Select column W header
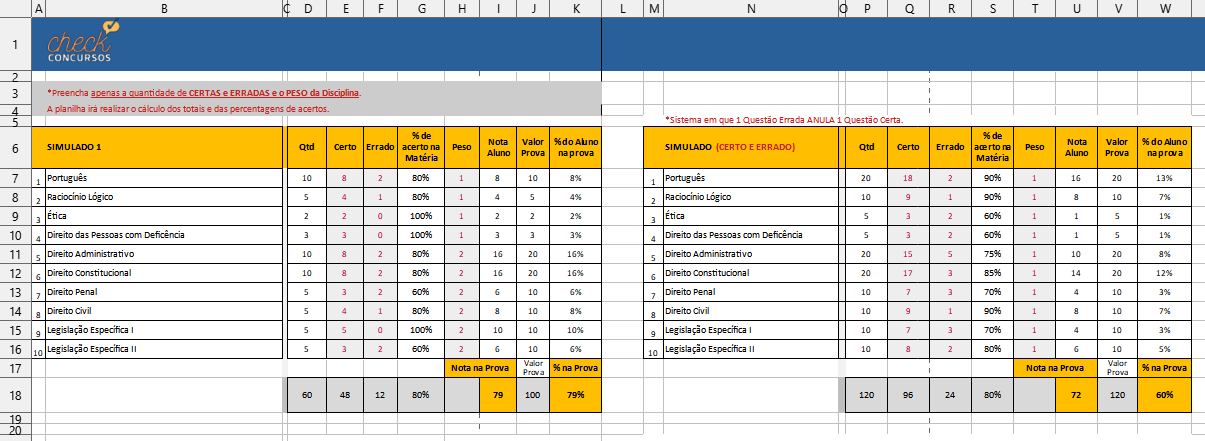 click(x=1166, y=8)
